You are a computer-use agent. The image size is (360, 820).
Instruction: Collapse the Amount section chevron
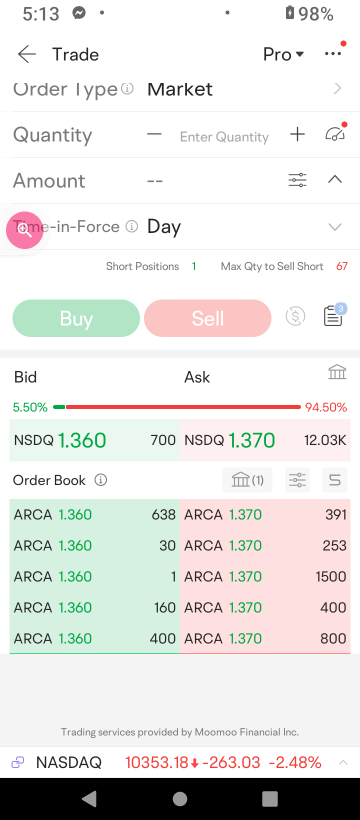[x=334, y=180]
